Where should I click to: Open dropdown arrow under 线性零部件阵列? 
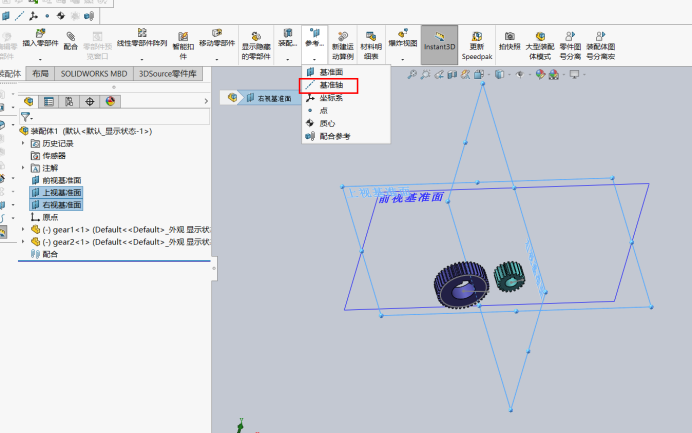(x=142, y=59)
